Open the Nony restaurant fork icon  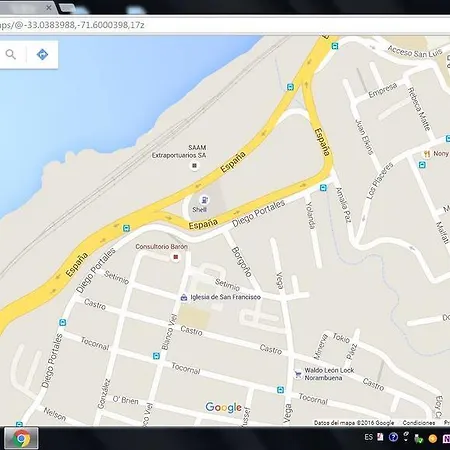[427, 154]
